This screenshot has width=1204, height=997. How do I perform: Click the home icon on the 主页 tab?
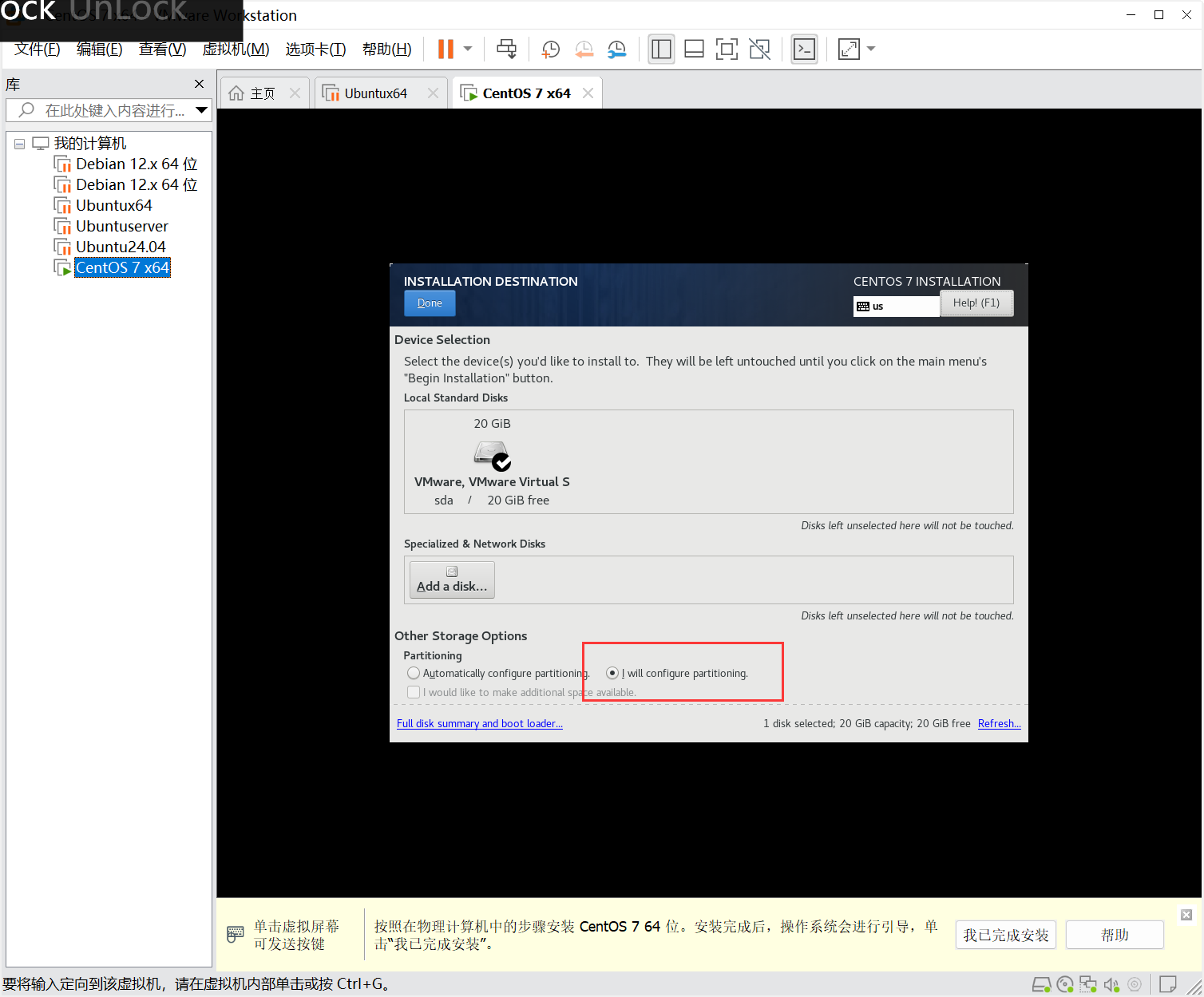pos(236,93)
